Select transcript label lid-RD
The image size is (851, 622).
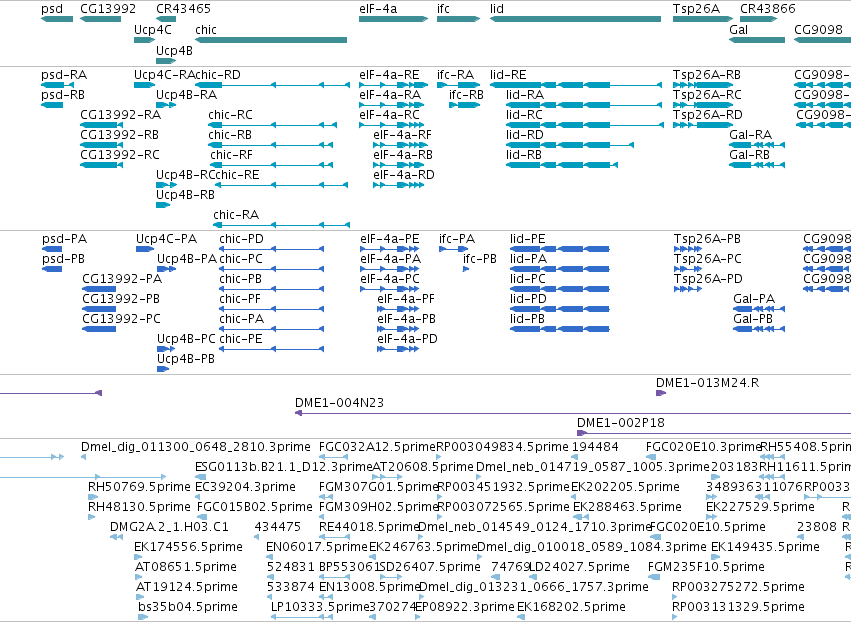[524, 135]
